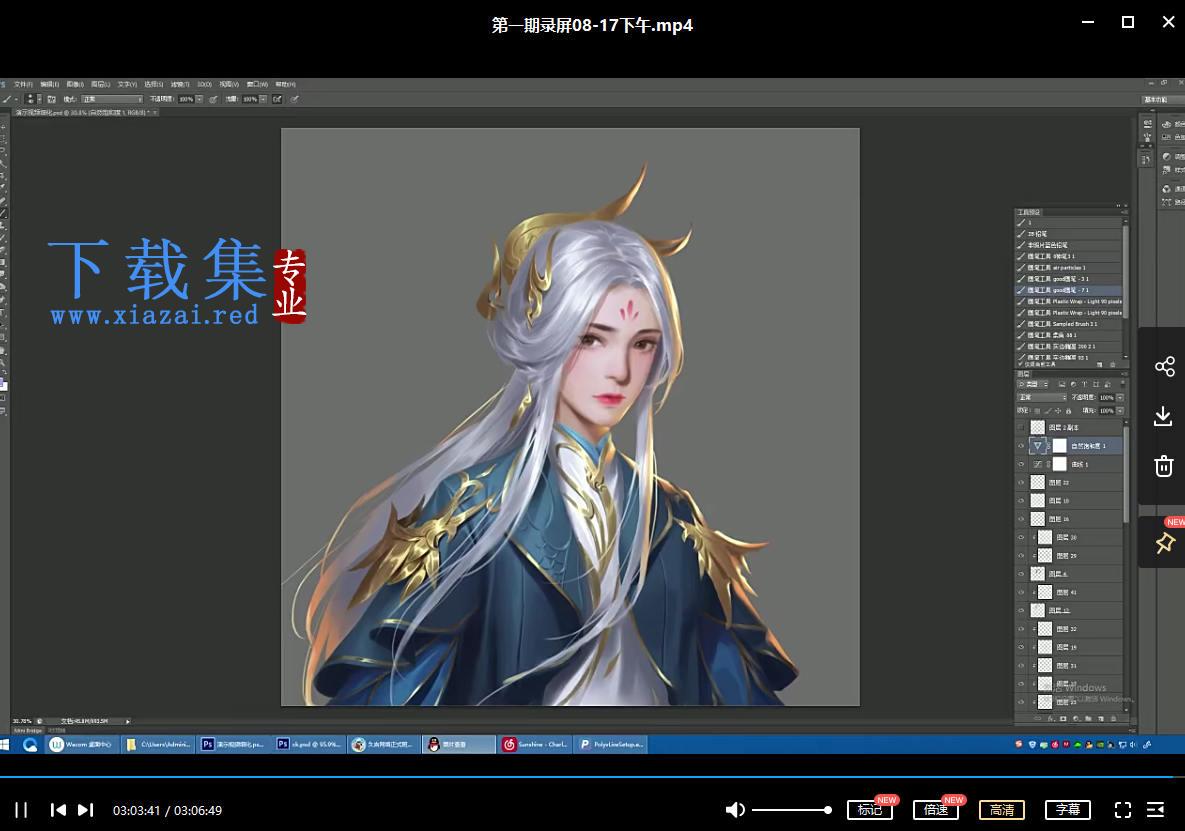Skip to the next video
The height and width of the screenshot is (831, 1185).
point(85,810)
